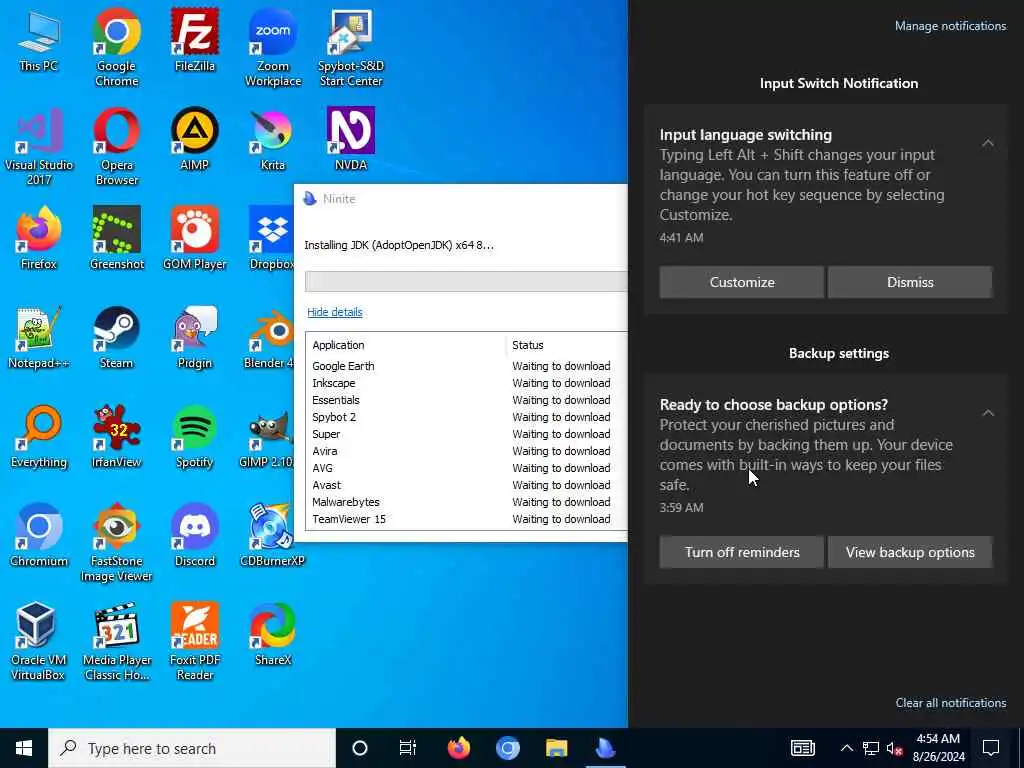The image size is (1024, 768).
Task: Select Krita desktop shortcut
Action: (273, 139)
